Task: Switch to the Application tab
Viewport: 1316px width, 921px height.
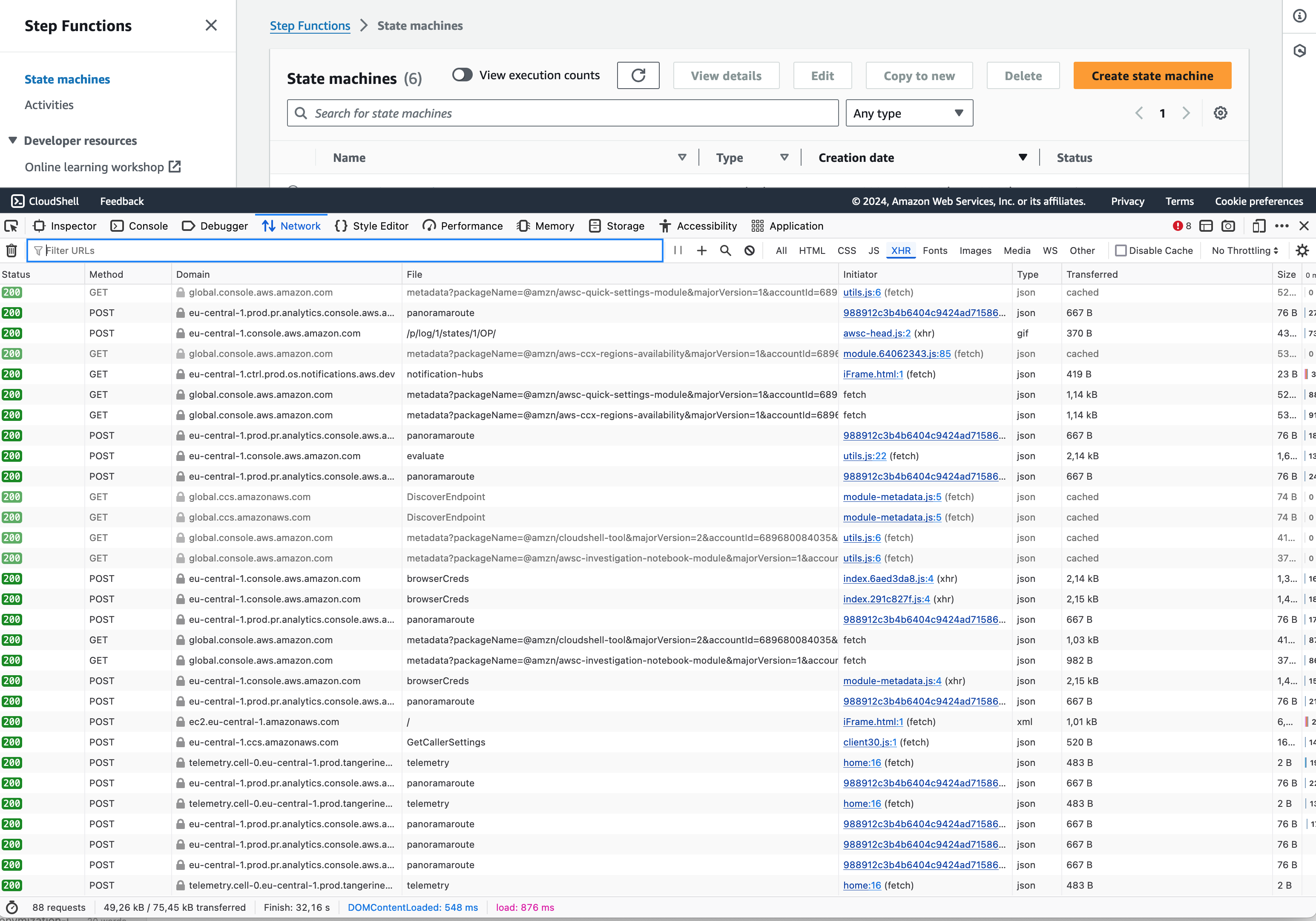Action: point(787,226)
